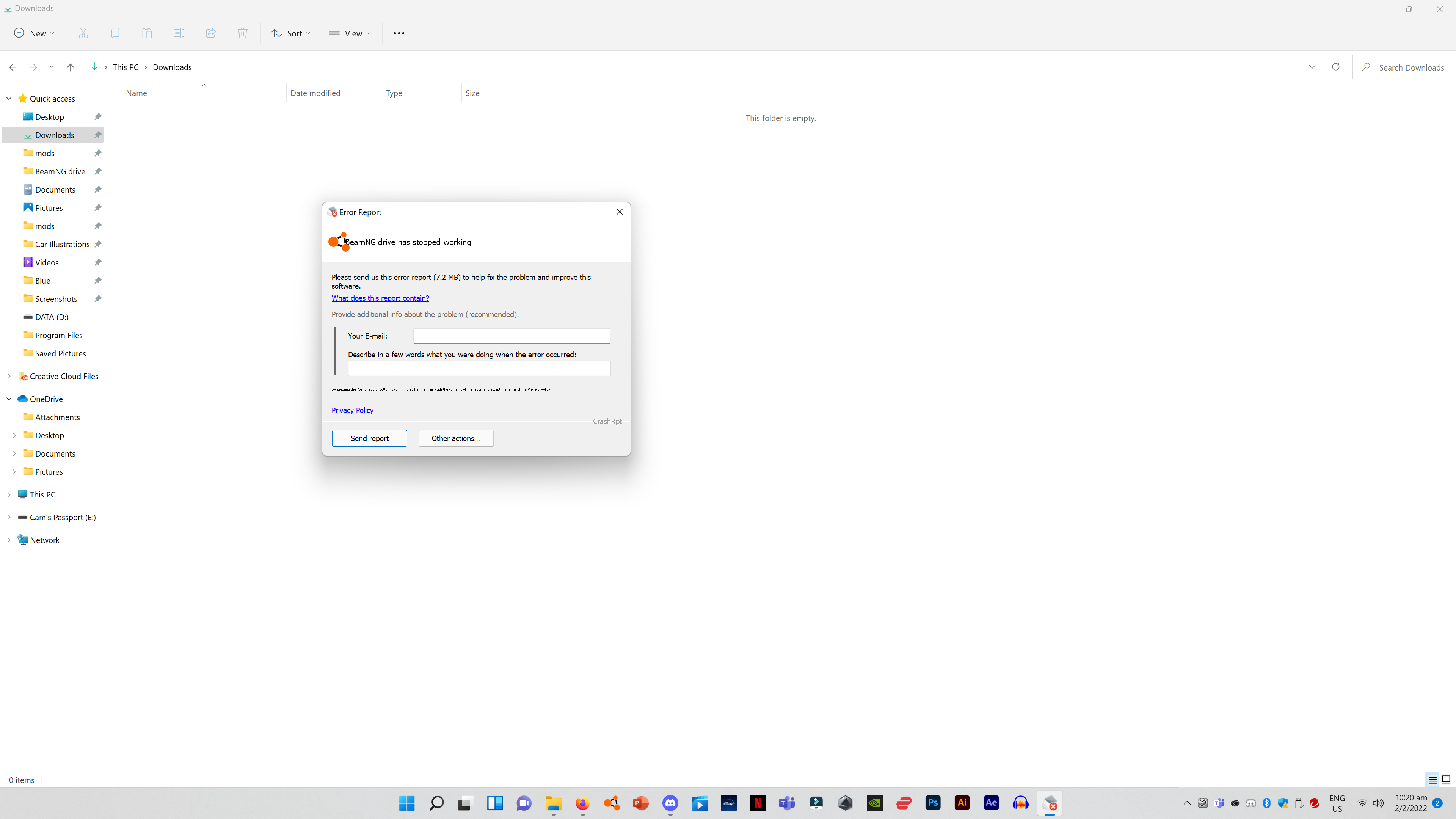Switch to the large icons view toggle
Viewport: 1456px width, 819px height.
pyautogui.click(x=1446, y=780)
